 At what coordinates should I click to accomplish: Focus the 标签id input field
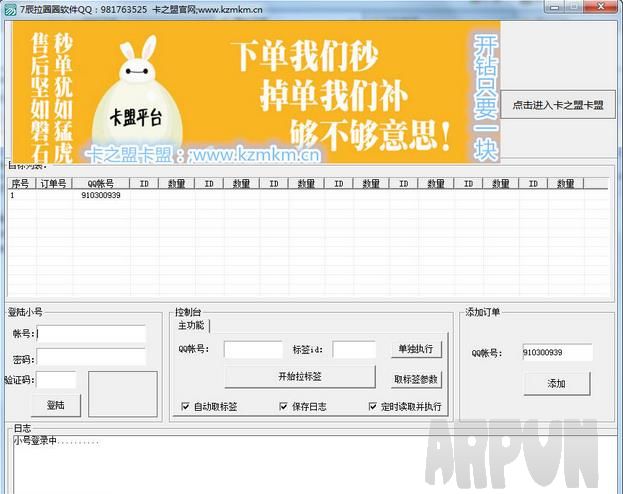click(354, 349)
